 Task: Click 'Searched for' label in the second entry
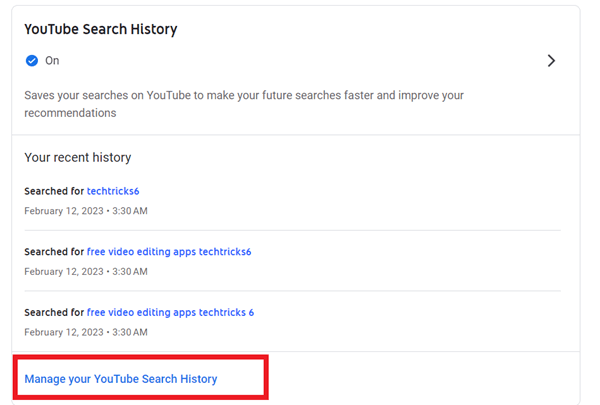(x=54, y=252)
